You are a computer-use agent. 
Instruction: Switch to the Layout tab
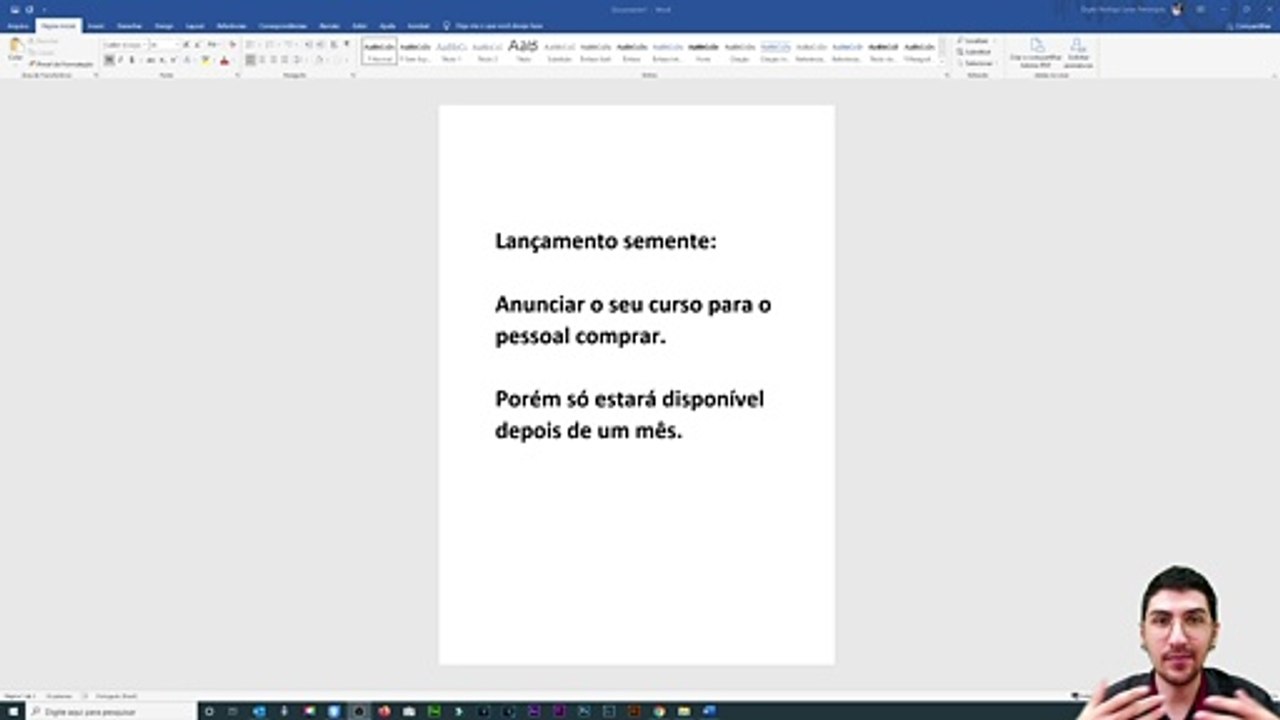(195, 26)
